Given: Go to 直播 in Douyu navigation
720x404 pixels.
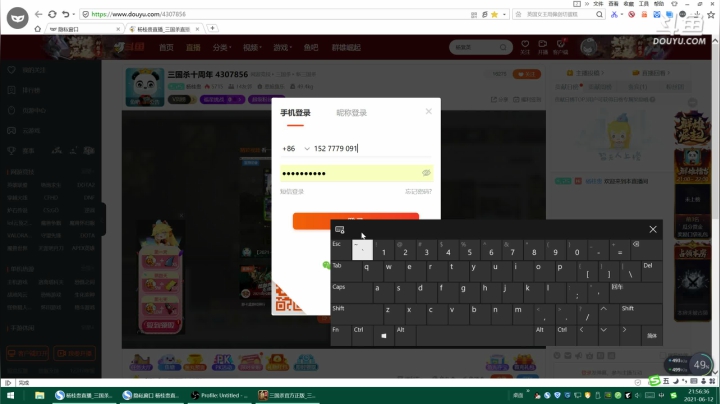Looking at the screenshot, I should tap(193, 47).
